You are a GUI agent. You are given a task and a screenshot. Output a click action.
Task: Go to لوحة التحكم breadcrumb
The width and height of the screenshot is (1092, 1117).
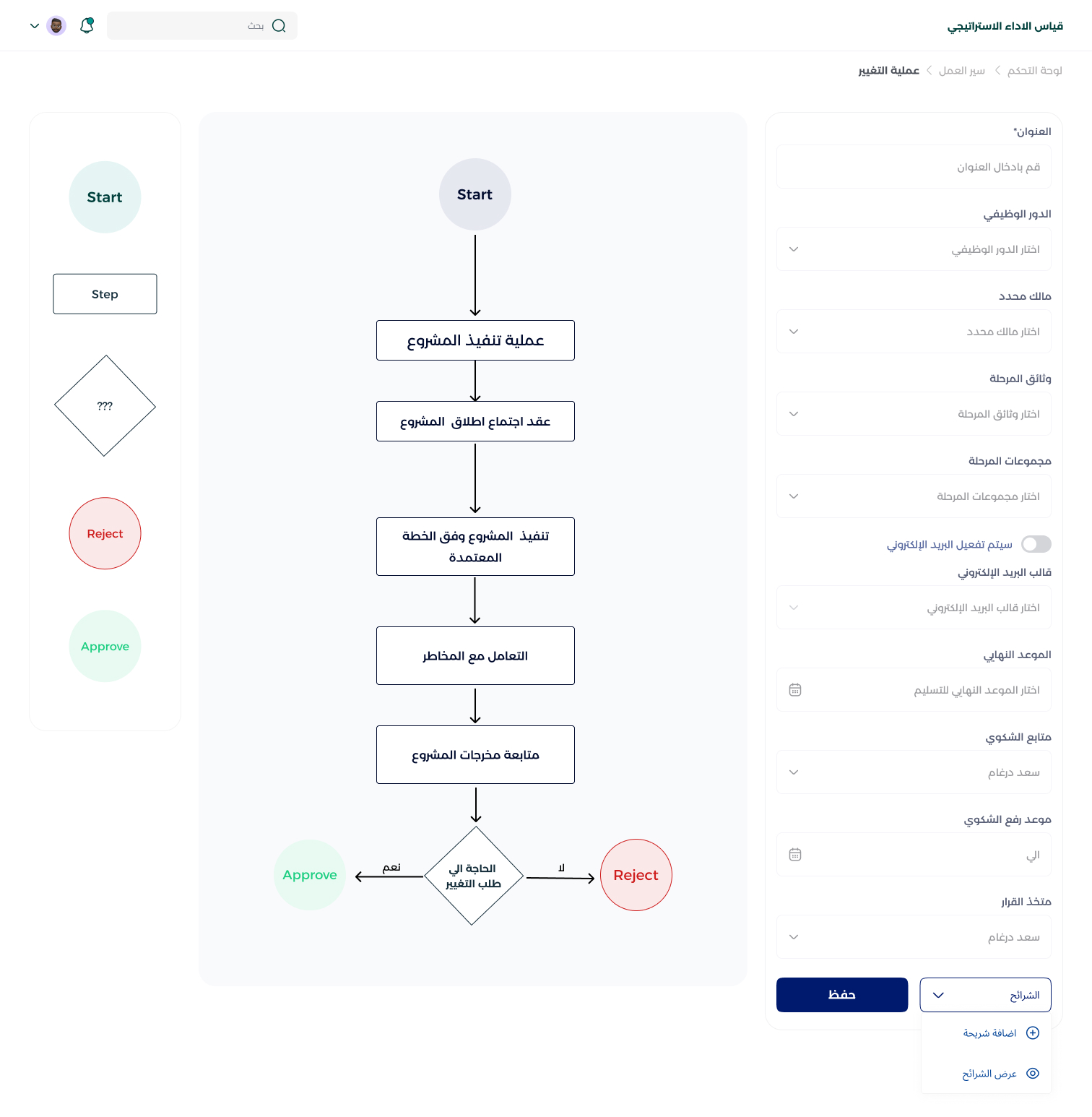point(1034,71)
